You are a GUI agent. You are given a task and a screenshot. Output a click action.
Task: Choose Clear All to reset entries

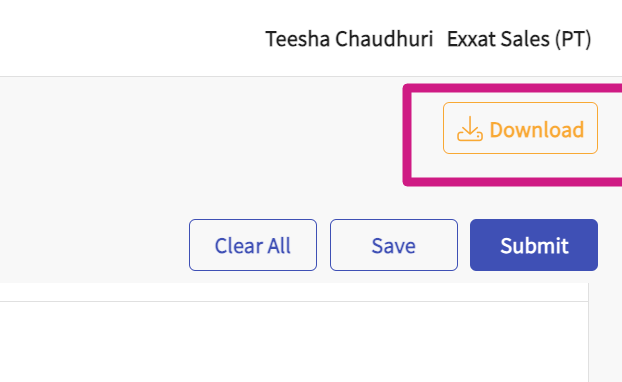[x=253, y=245]
